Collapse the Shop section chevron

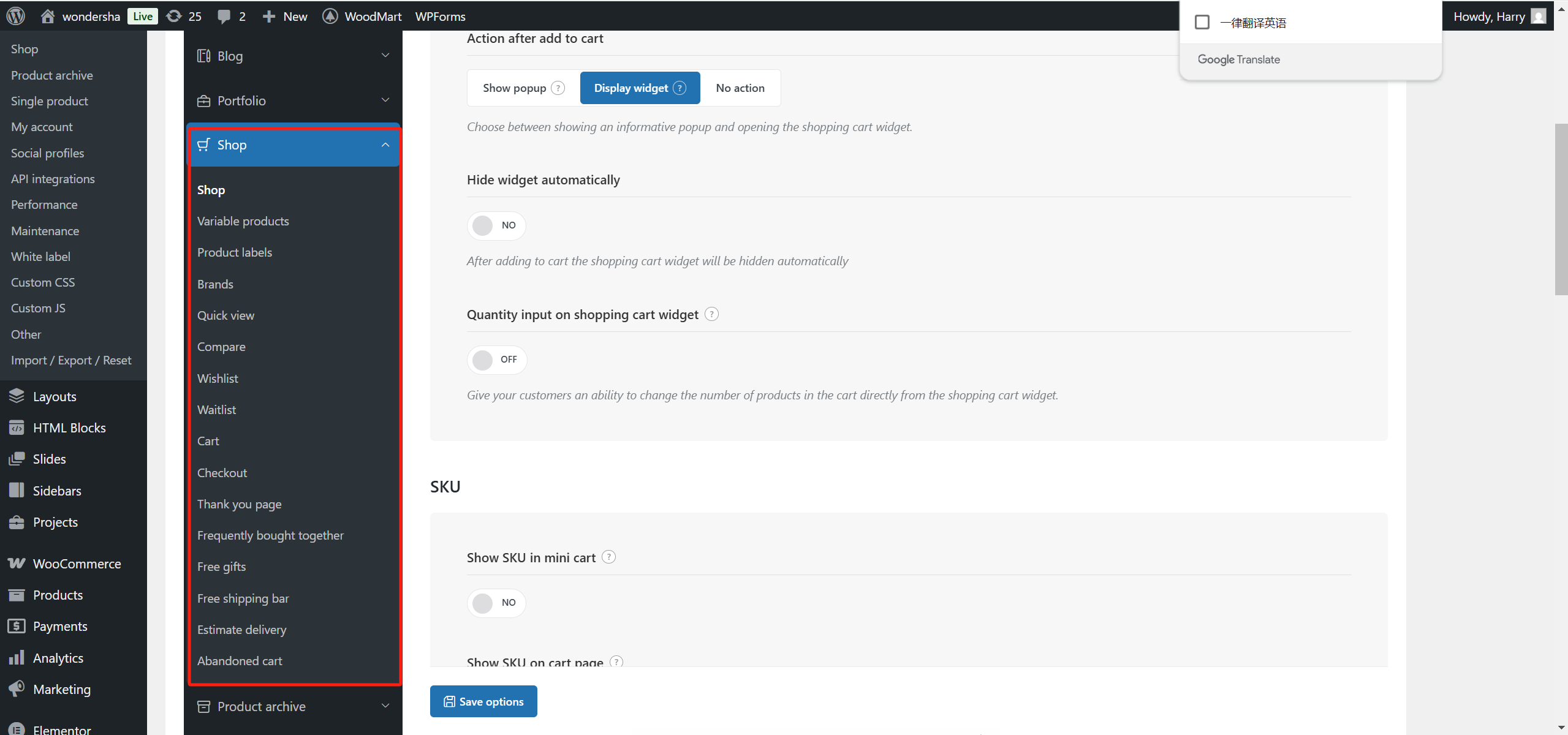(385, 145)
